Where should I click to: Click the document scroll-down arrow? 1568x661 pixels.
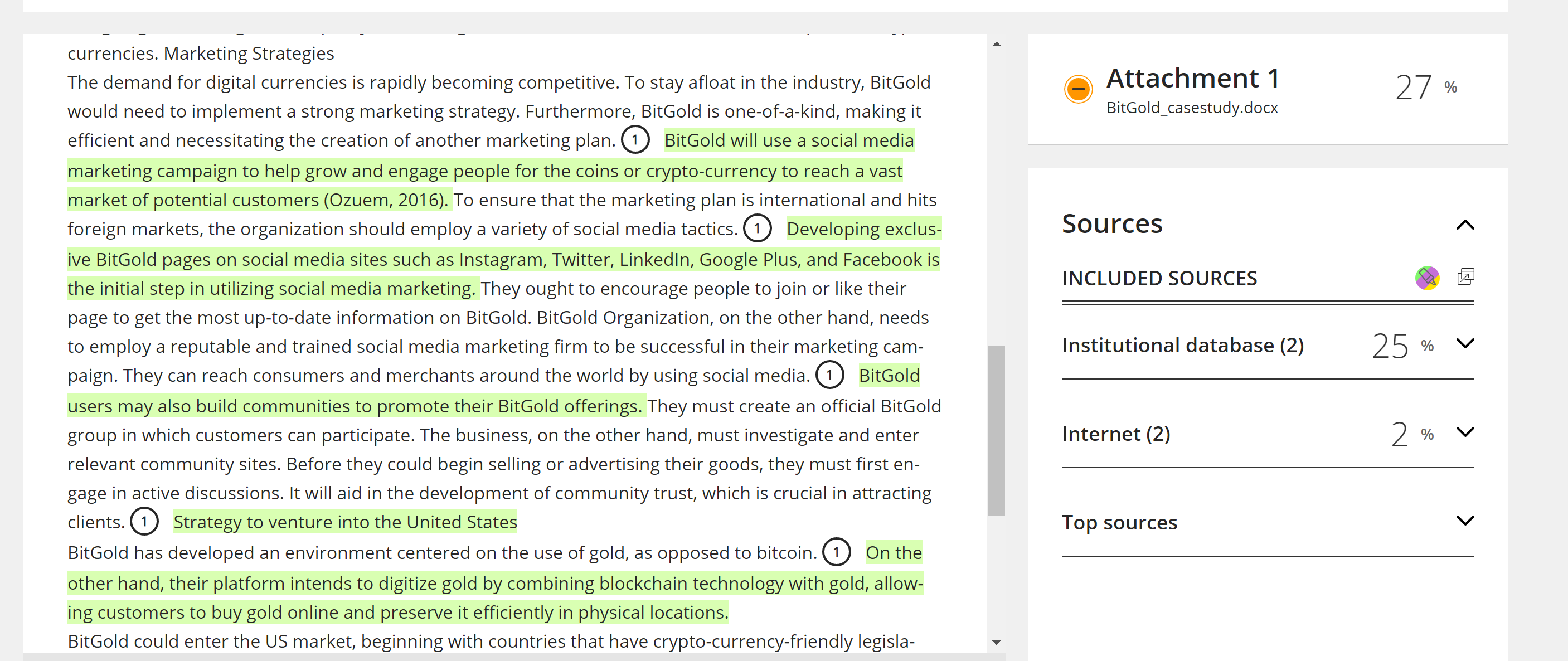pyautogui.click(x=997, y=642)
